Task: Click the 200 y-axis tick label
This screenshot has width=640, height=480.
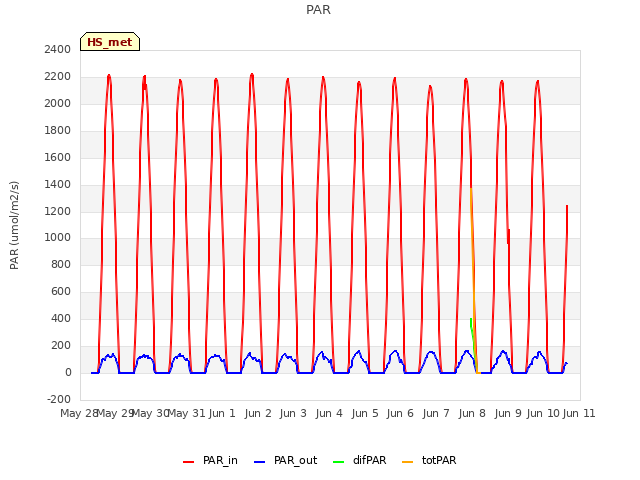Action: pos(61,345)
